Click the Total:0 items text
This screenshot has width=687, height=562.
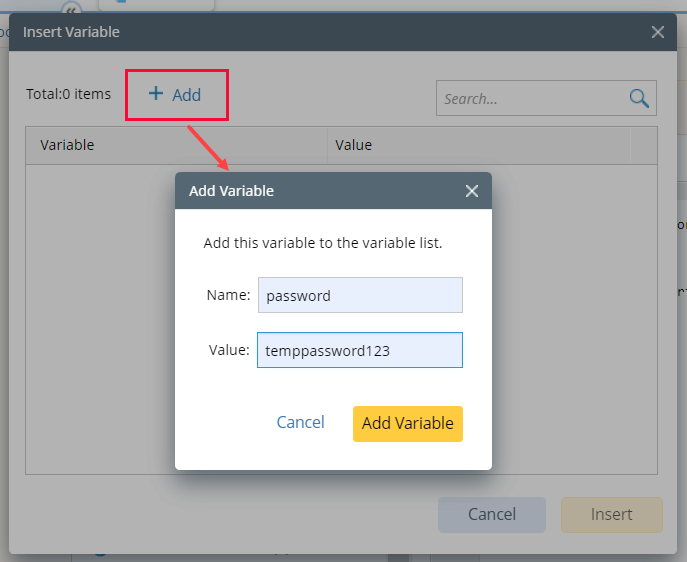(68, 95)
